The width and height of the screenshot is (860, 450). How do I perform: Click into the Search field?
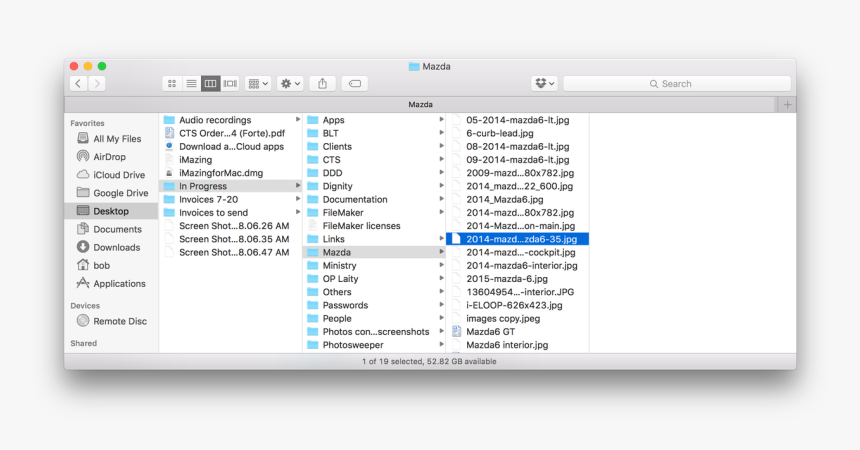point(677,83)
